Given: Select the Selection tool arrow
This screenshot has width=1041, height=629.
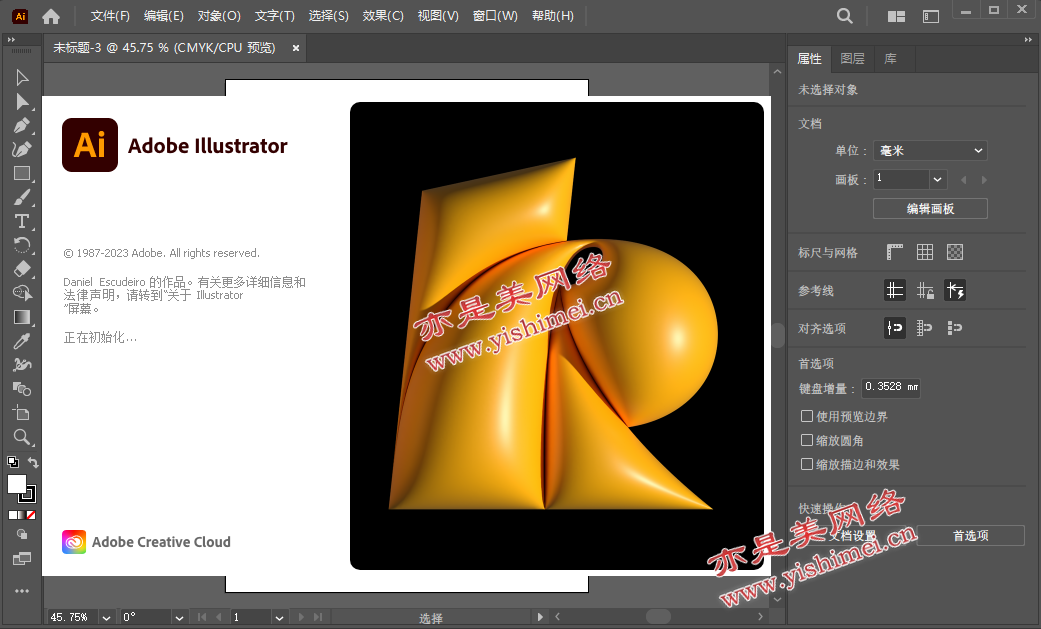Looking at the screenshot, I should (22, 78).
